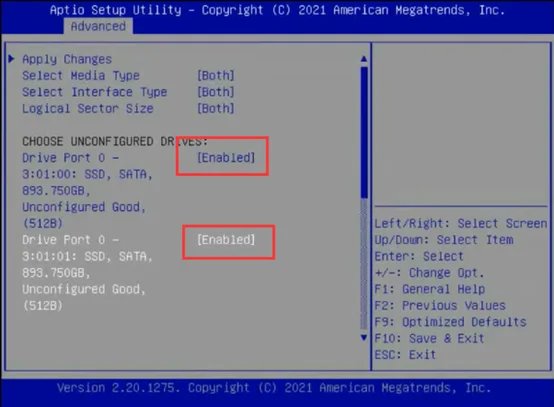Click 'F2: Previous Values' help text
Screen dimensions: 554x407
click(x=440, y=306)
